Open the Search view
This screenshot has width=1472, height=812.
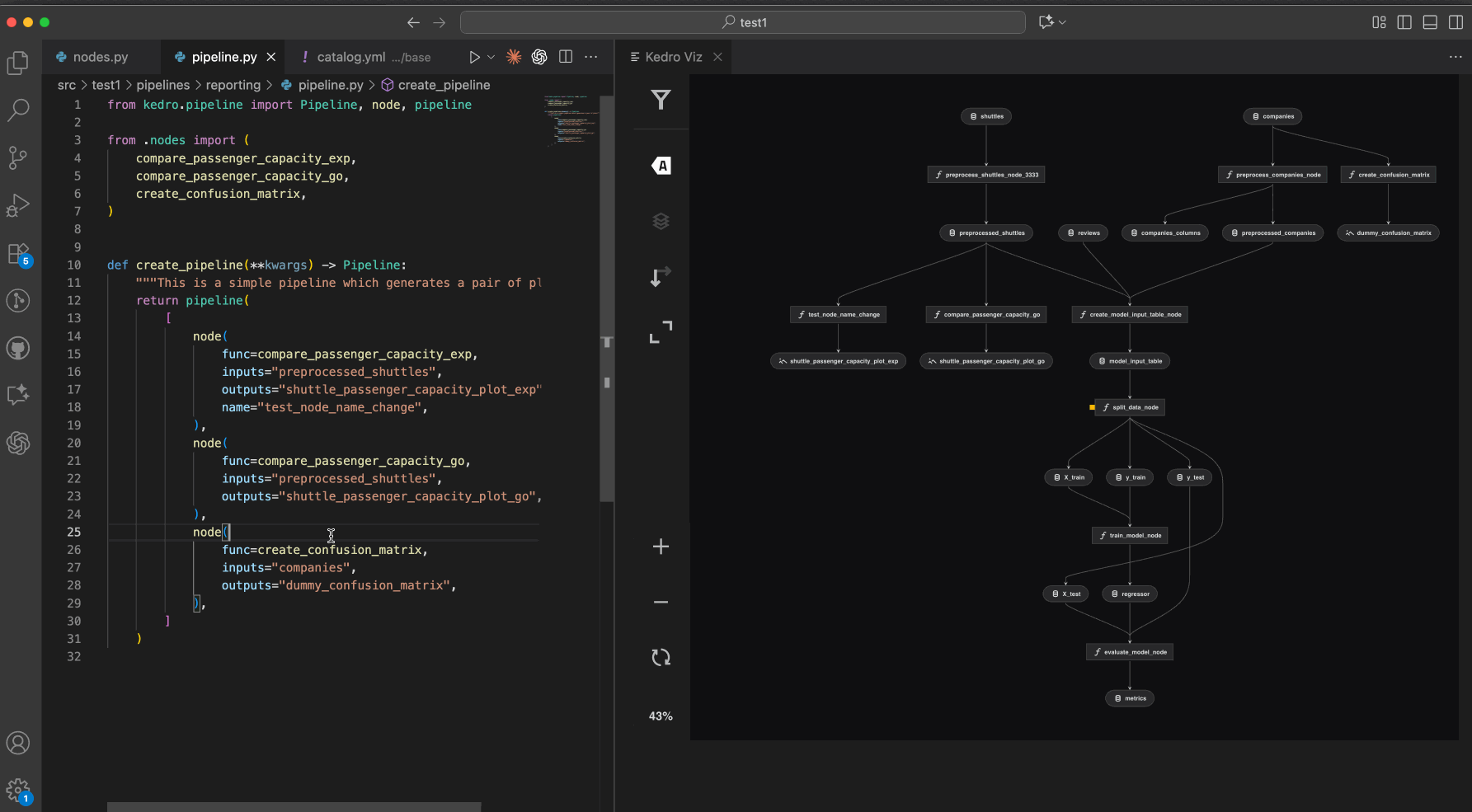click(18, 110)
